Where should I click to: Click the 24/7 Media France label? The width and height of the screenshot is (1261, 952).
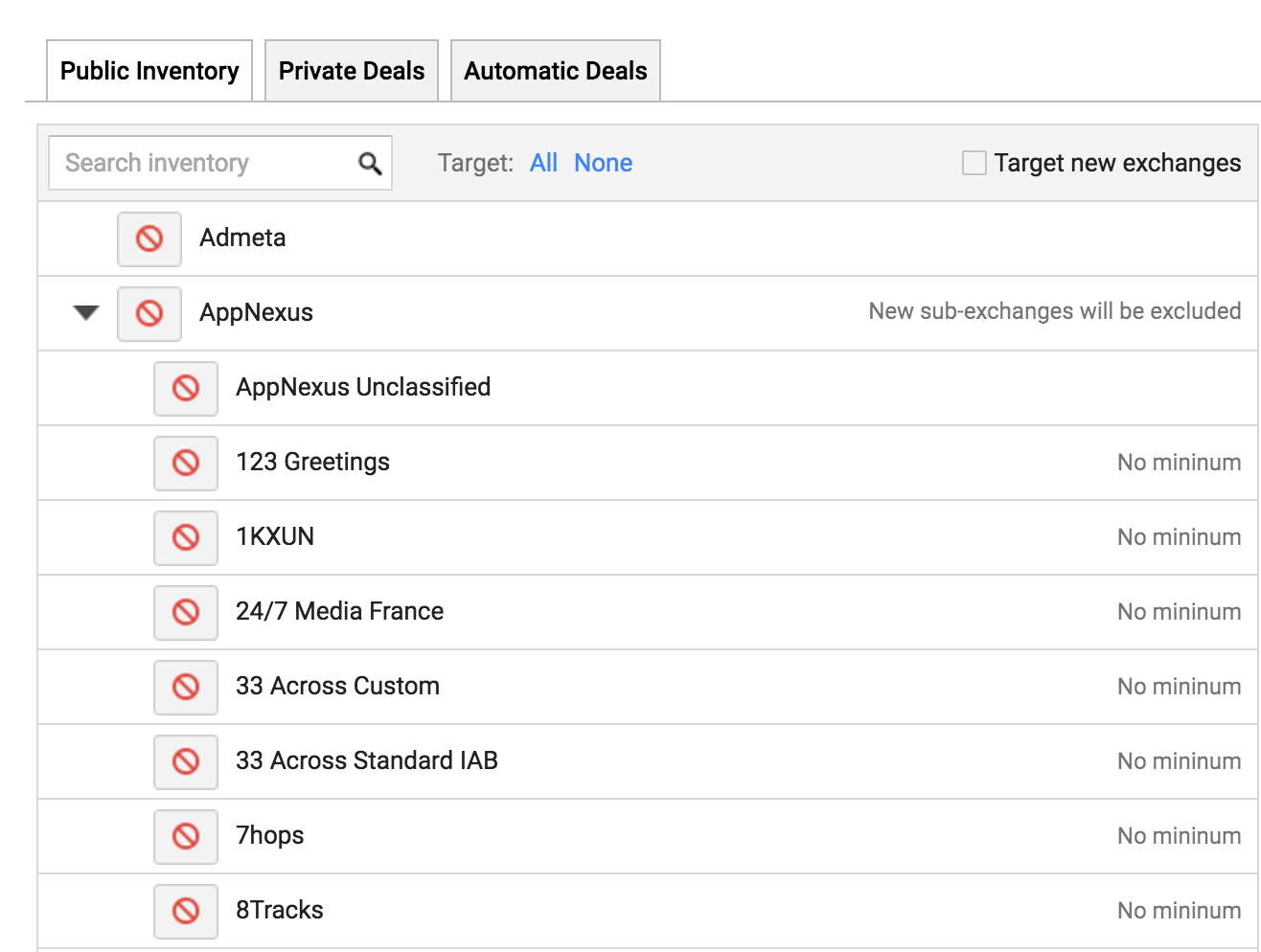pos(339,611)
